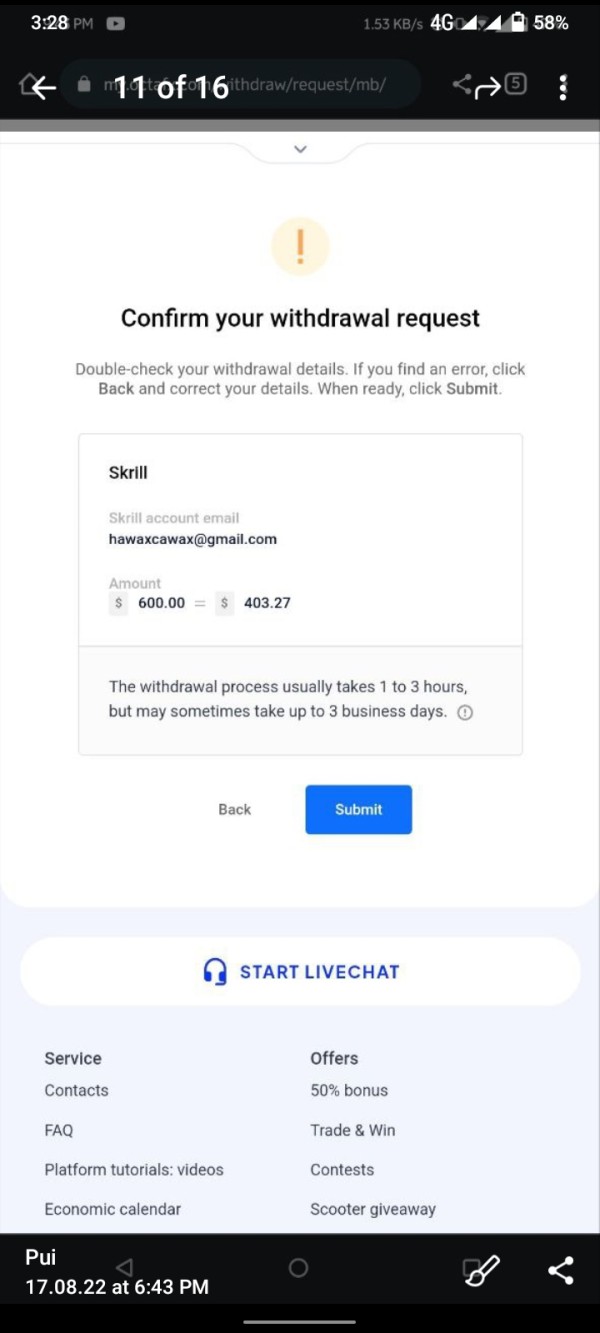The width and height of the screenshot is (600, 1333).
Task: Open the Scooter giveaway link
Action: 373,1209
